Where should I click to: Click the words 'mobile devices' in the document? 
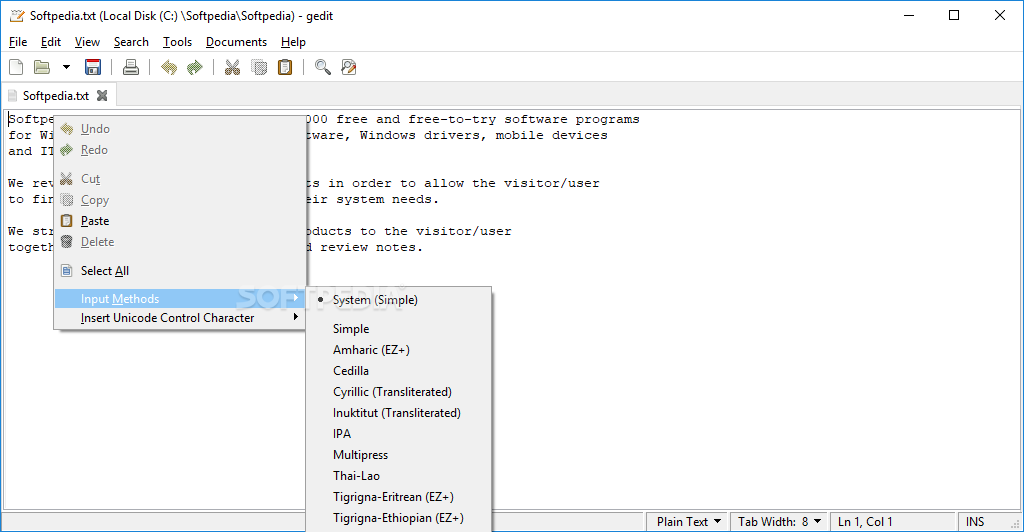551,135
